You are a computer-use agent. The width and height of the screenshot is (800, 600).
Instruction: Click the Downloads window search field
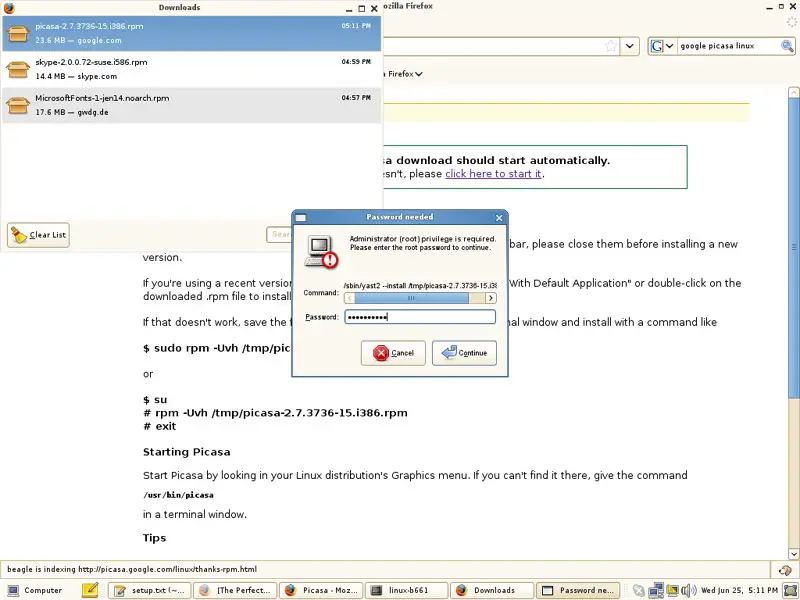click(279, 234)
